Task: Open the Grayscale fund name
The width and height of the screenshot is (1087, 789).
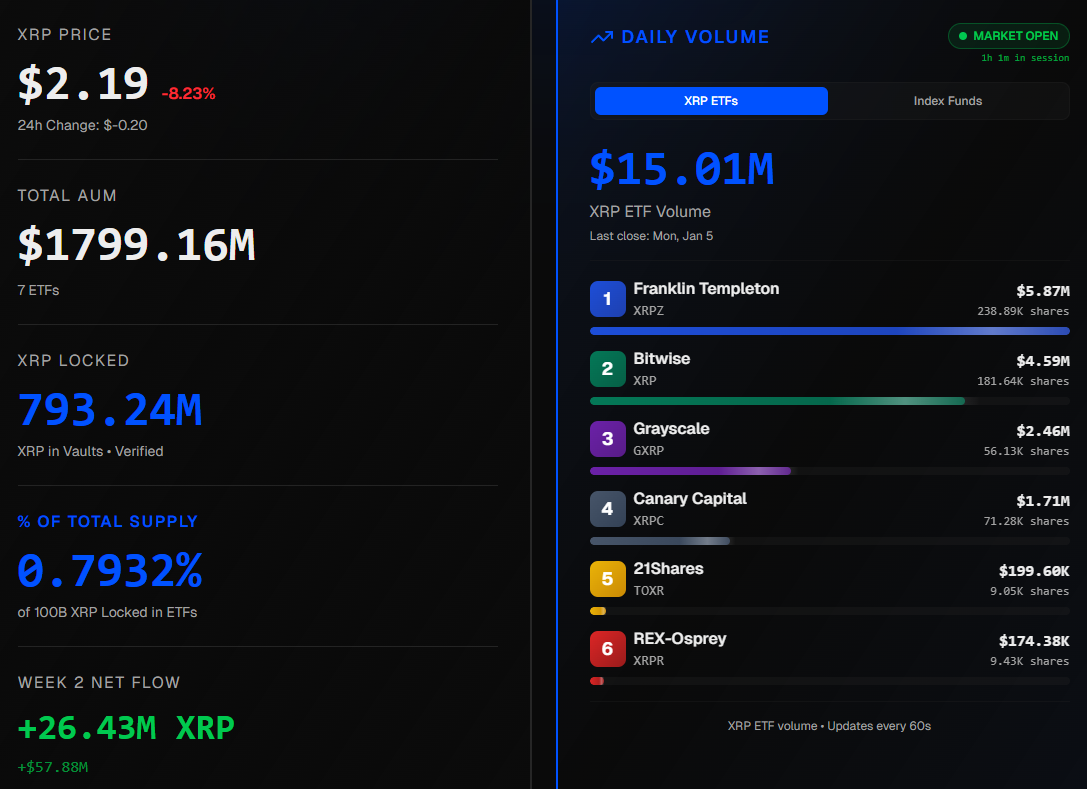Action: pos(671,428)
